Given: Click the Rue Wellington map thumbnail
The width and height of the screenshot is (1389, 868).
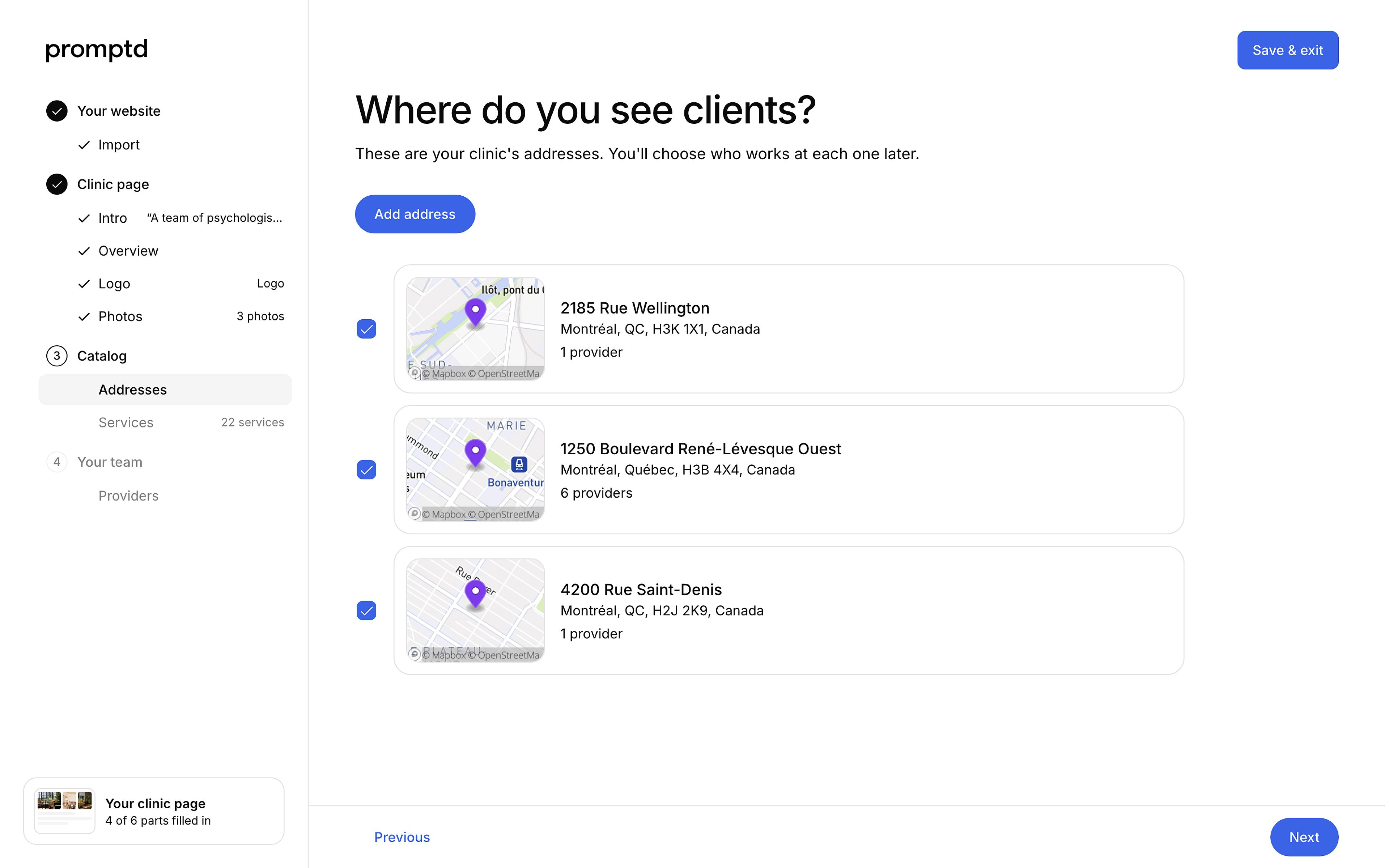Looking at the screenshot, I should click(x=475, y=329).
